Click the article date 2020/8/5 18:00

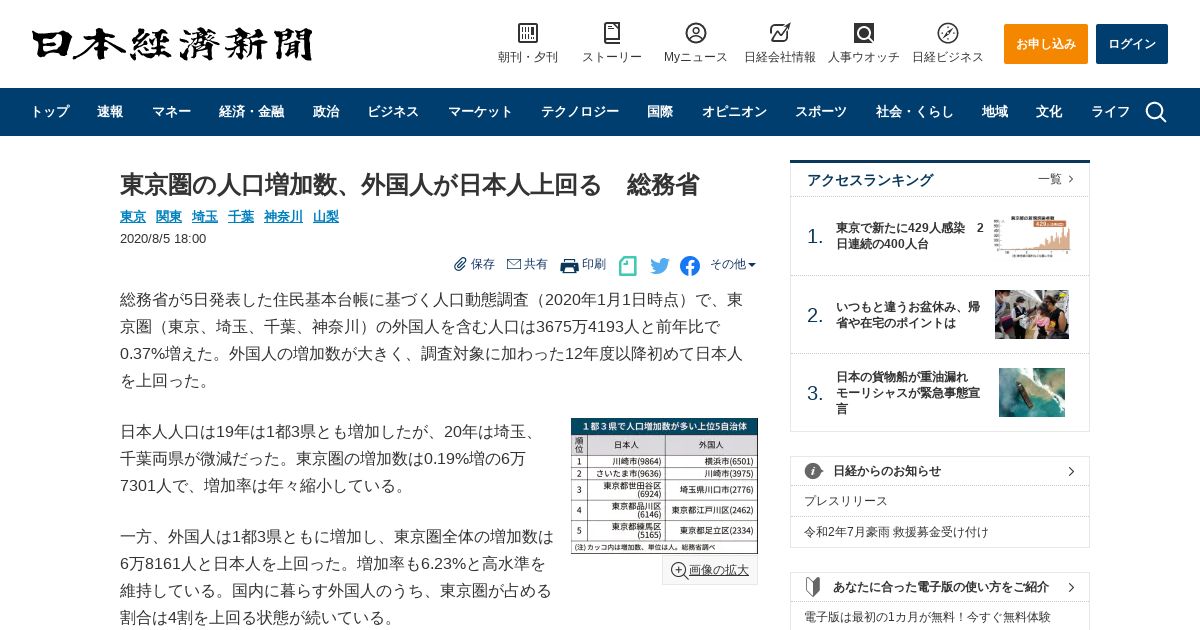point(163,239)
